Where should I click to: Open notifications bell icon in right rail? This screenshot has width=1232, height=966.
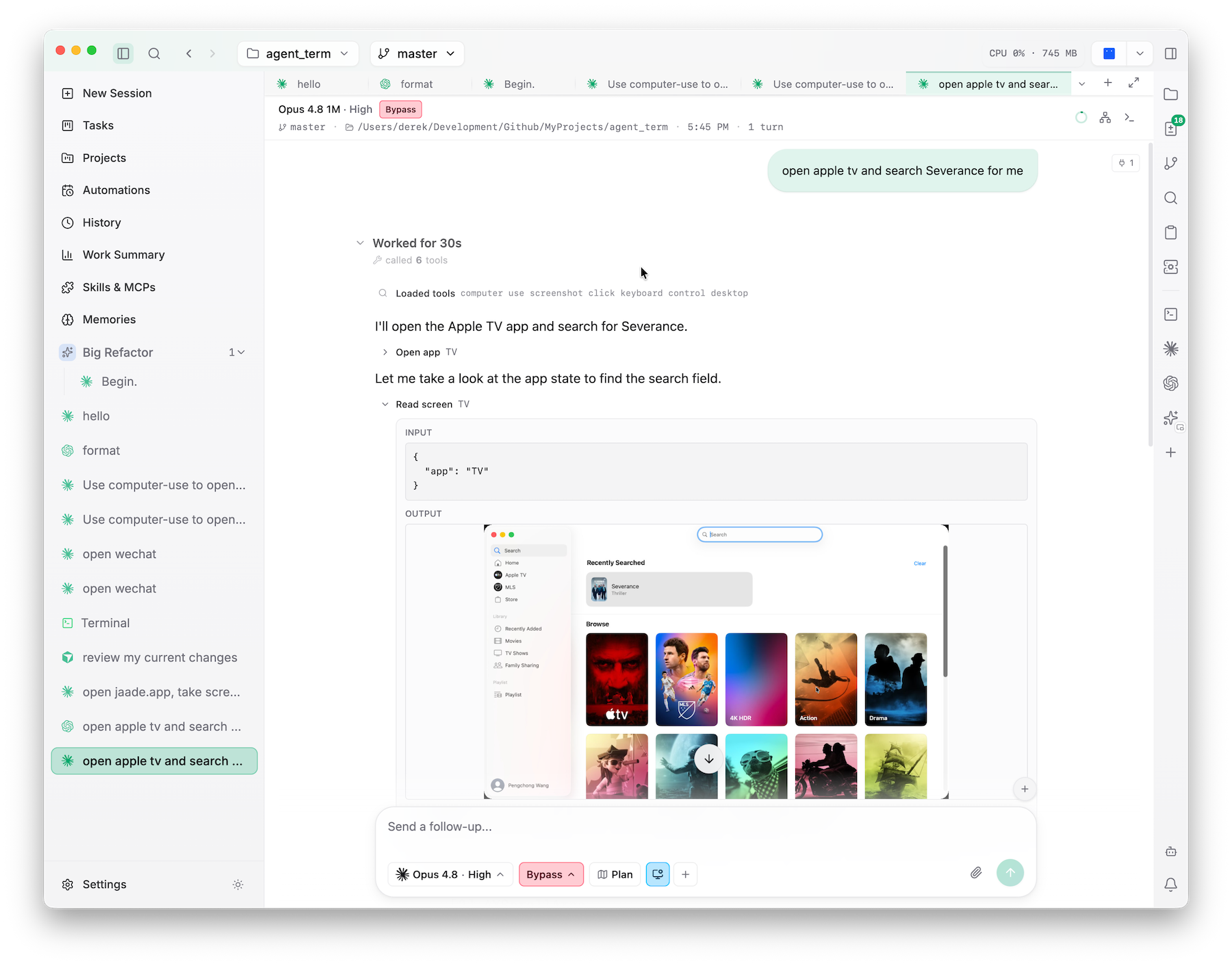pos(1171,885)
